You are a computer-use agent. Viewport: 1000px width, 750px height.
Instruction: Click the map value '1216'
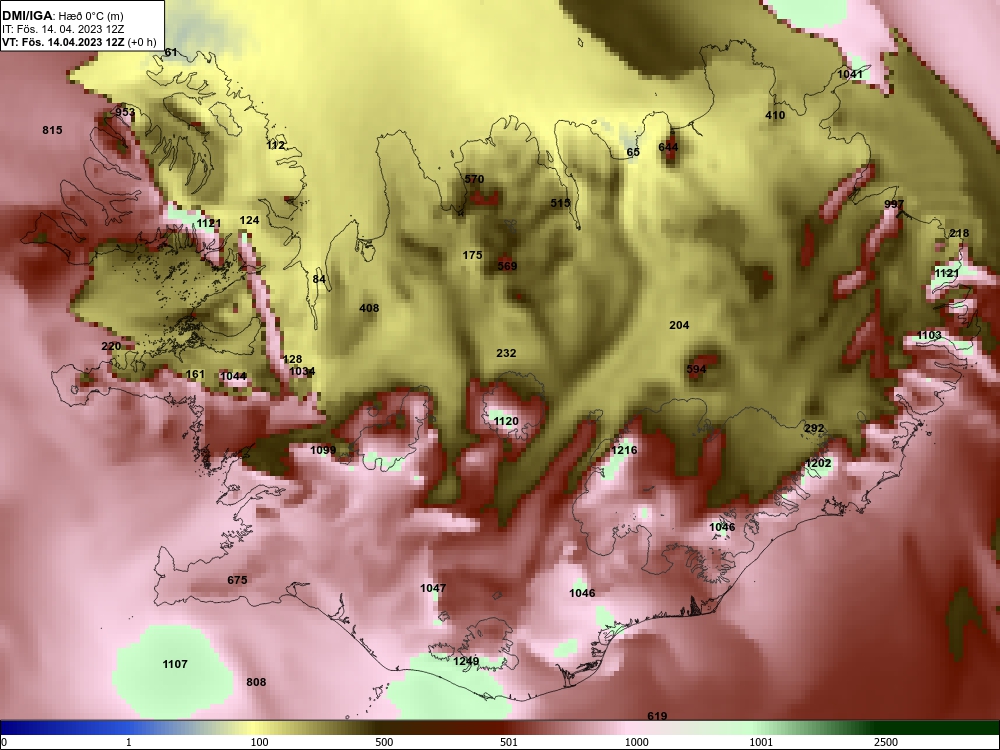tap(624, 450)
